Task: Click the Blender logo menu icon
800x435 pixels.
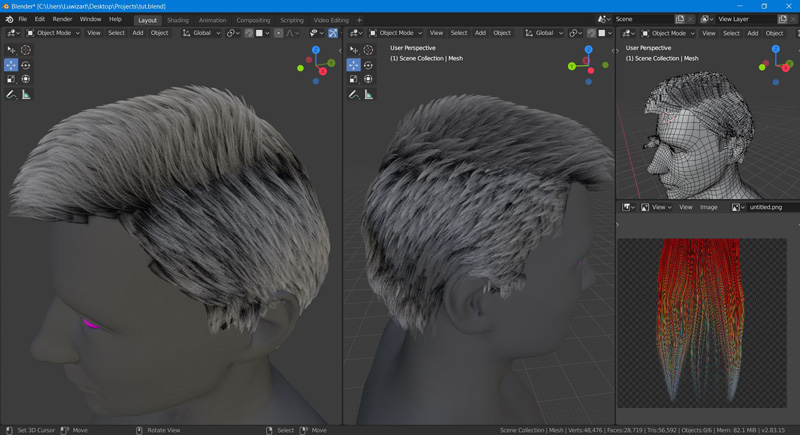Action: tap(9, 19)
